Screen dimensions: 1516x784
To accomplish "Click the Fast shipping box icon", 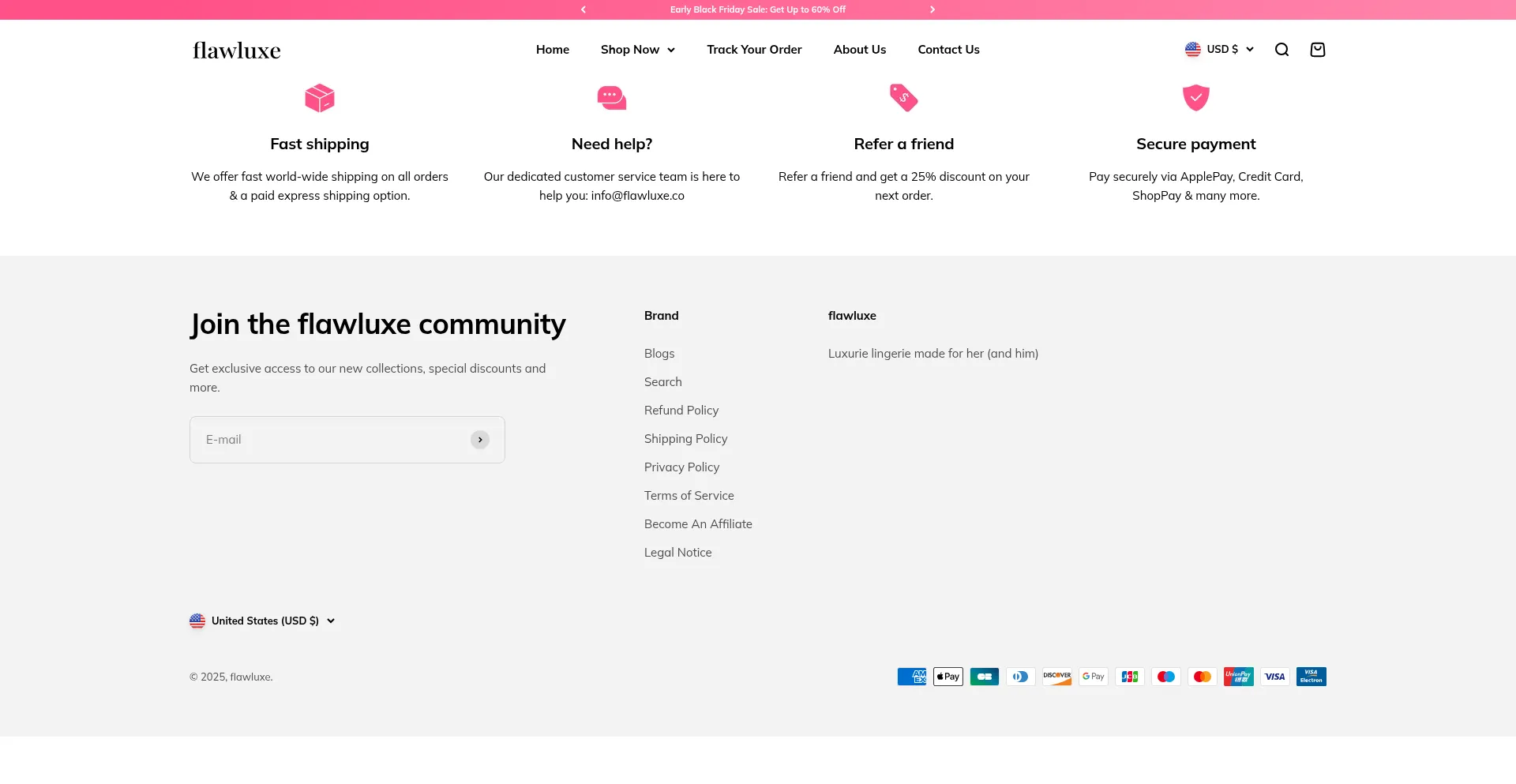I will pos(320,98).
